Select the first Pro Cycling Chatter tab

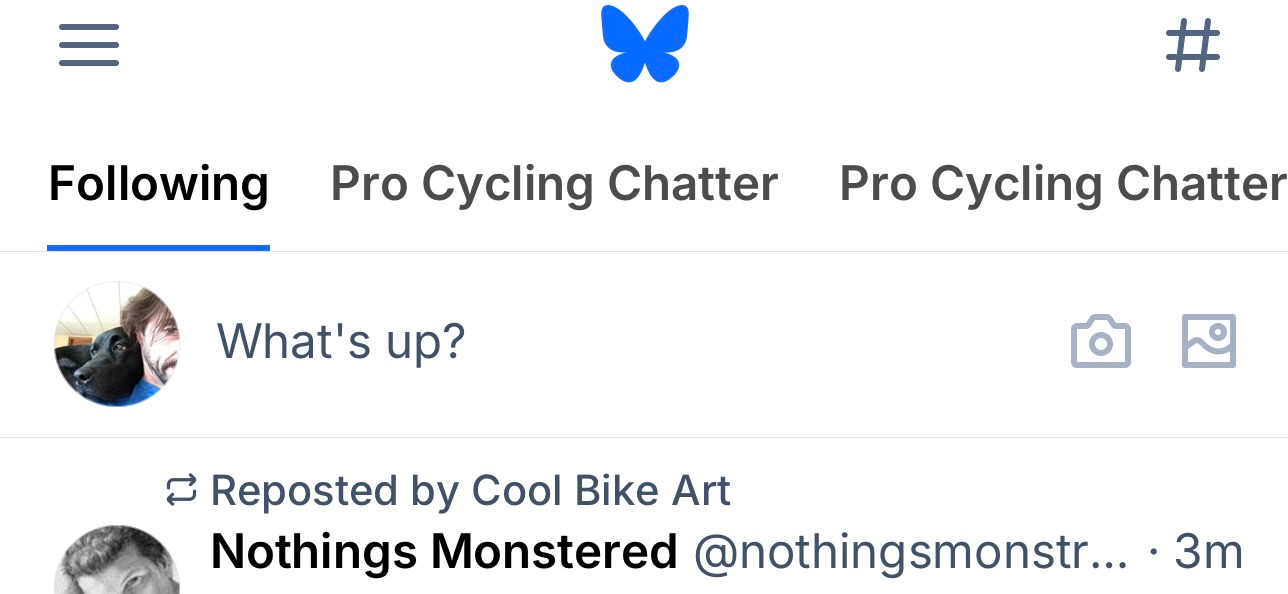click(x=554, y=184)
